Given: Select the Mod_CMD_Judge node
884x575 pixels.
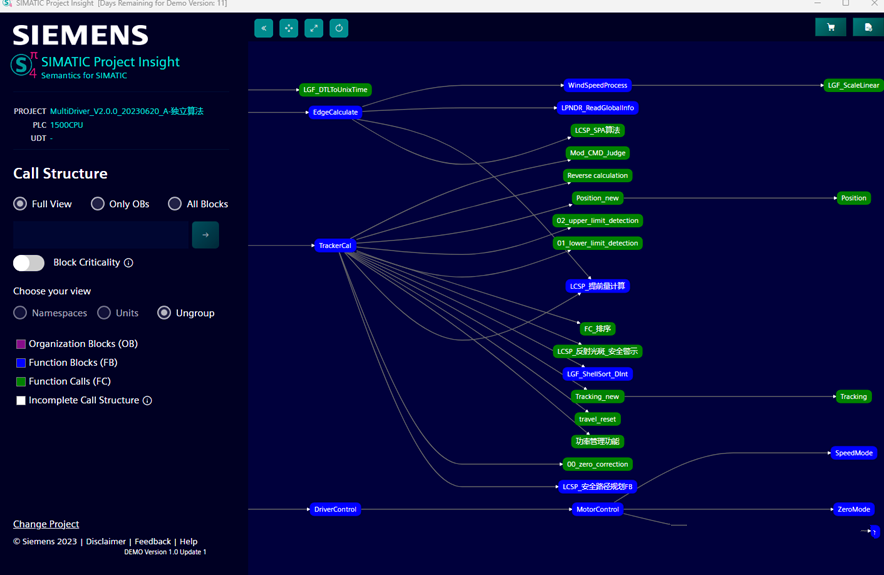Looking at the screenshot, I should tap(598, 153).
